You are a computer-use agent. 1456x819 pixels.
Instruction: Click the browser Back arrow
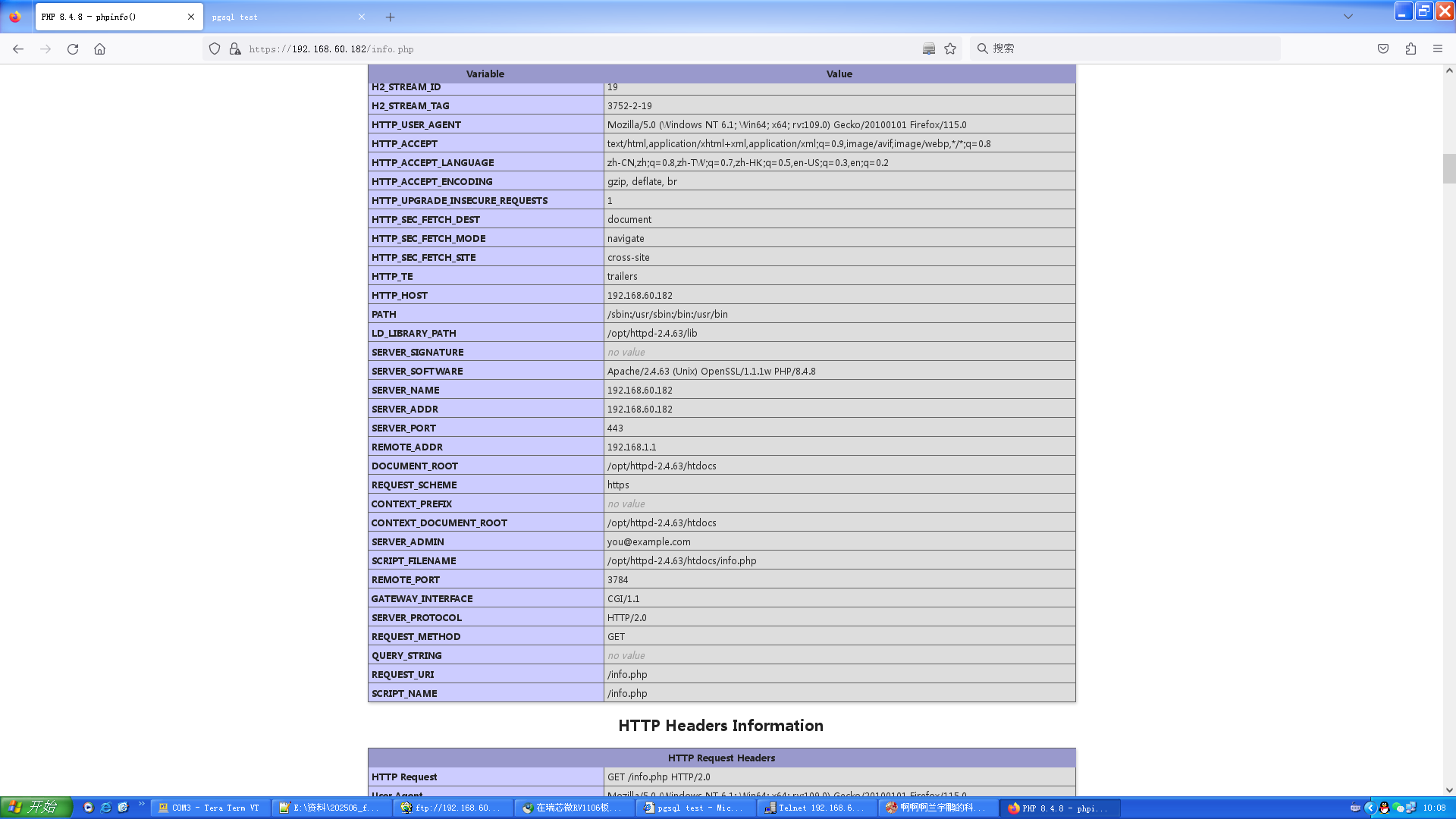pos(18,49)
